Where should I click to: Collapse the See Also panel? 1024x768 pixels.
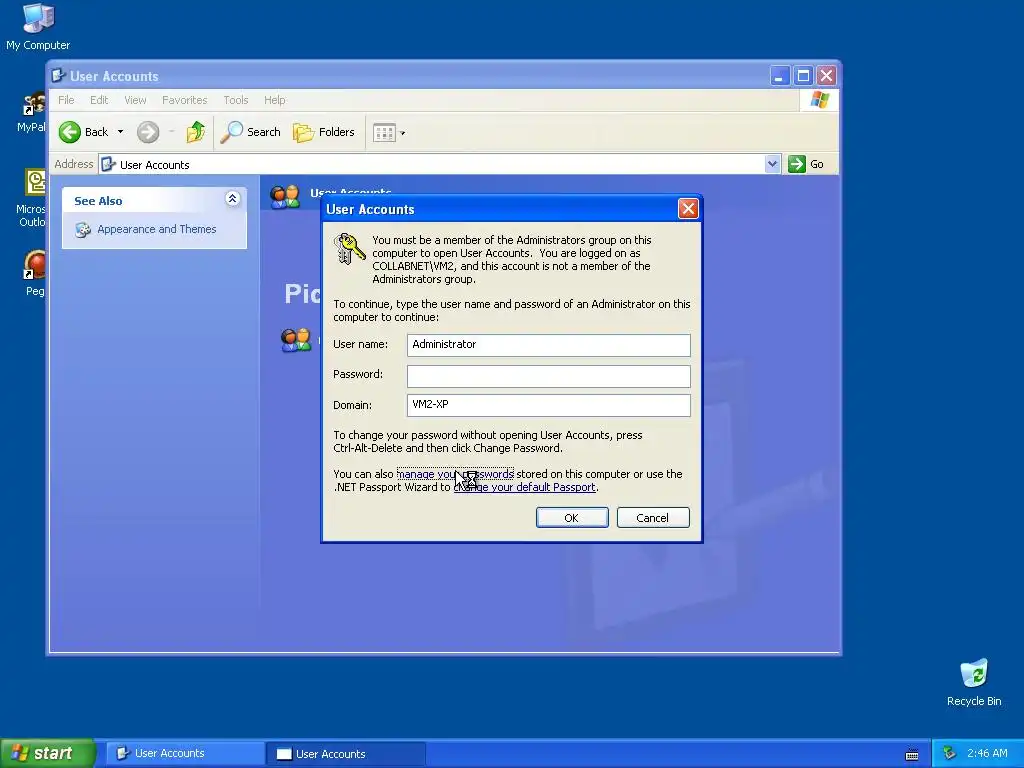(x=232, y=199)
